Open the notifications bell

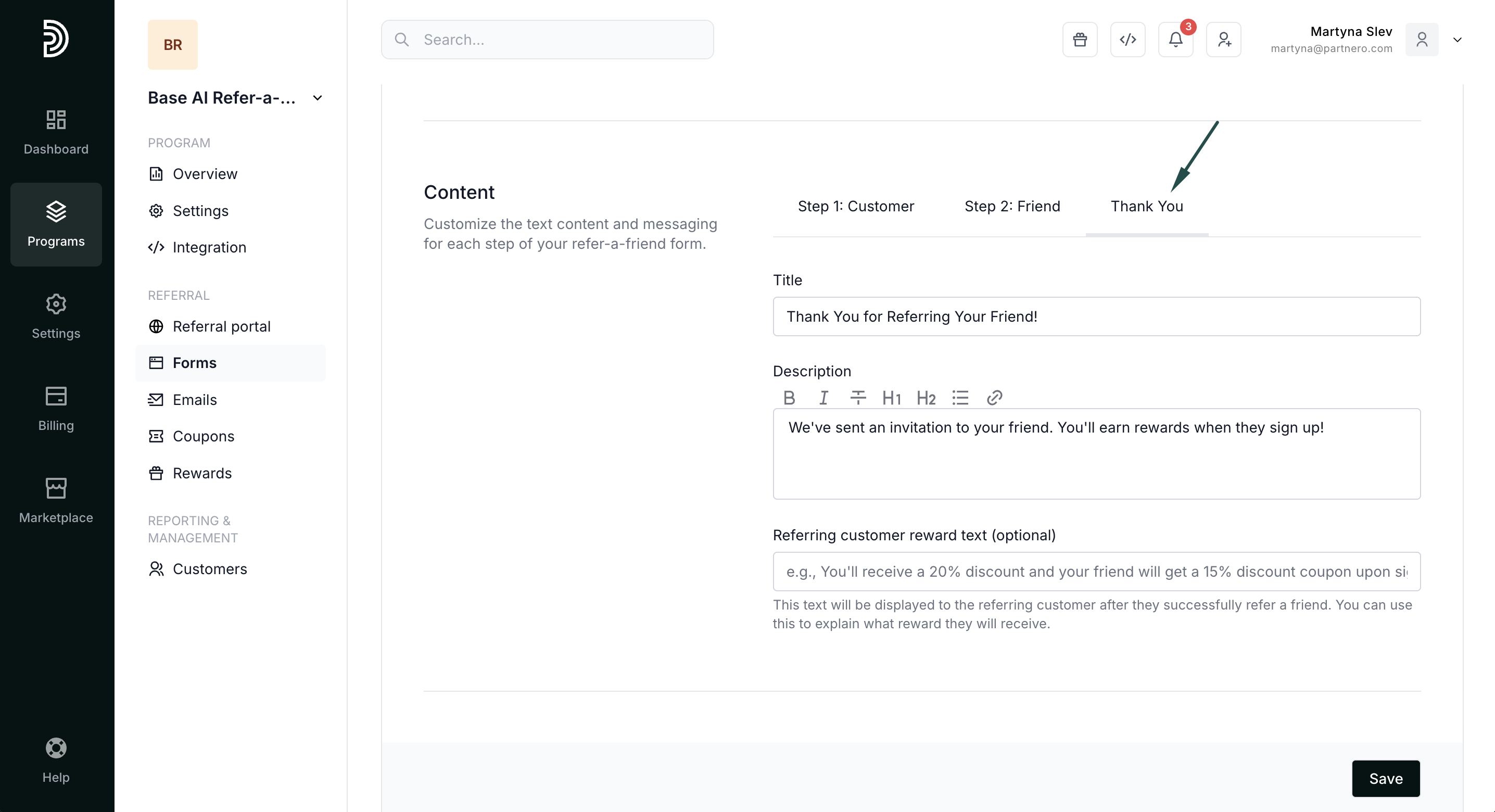click(1175, 40)
